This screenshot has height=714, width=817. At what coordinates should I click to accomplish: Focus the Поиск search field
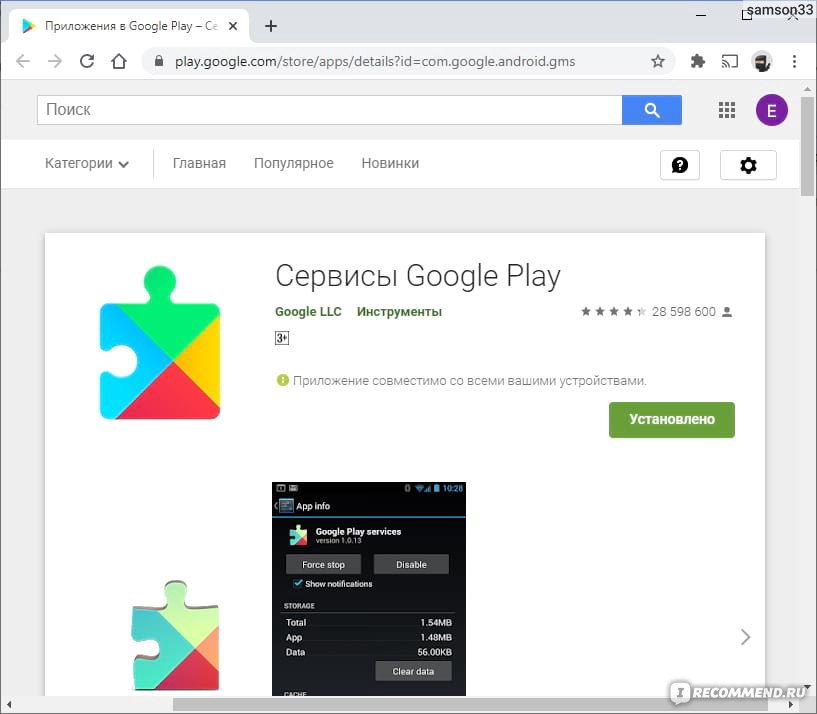[329, 110]
